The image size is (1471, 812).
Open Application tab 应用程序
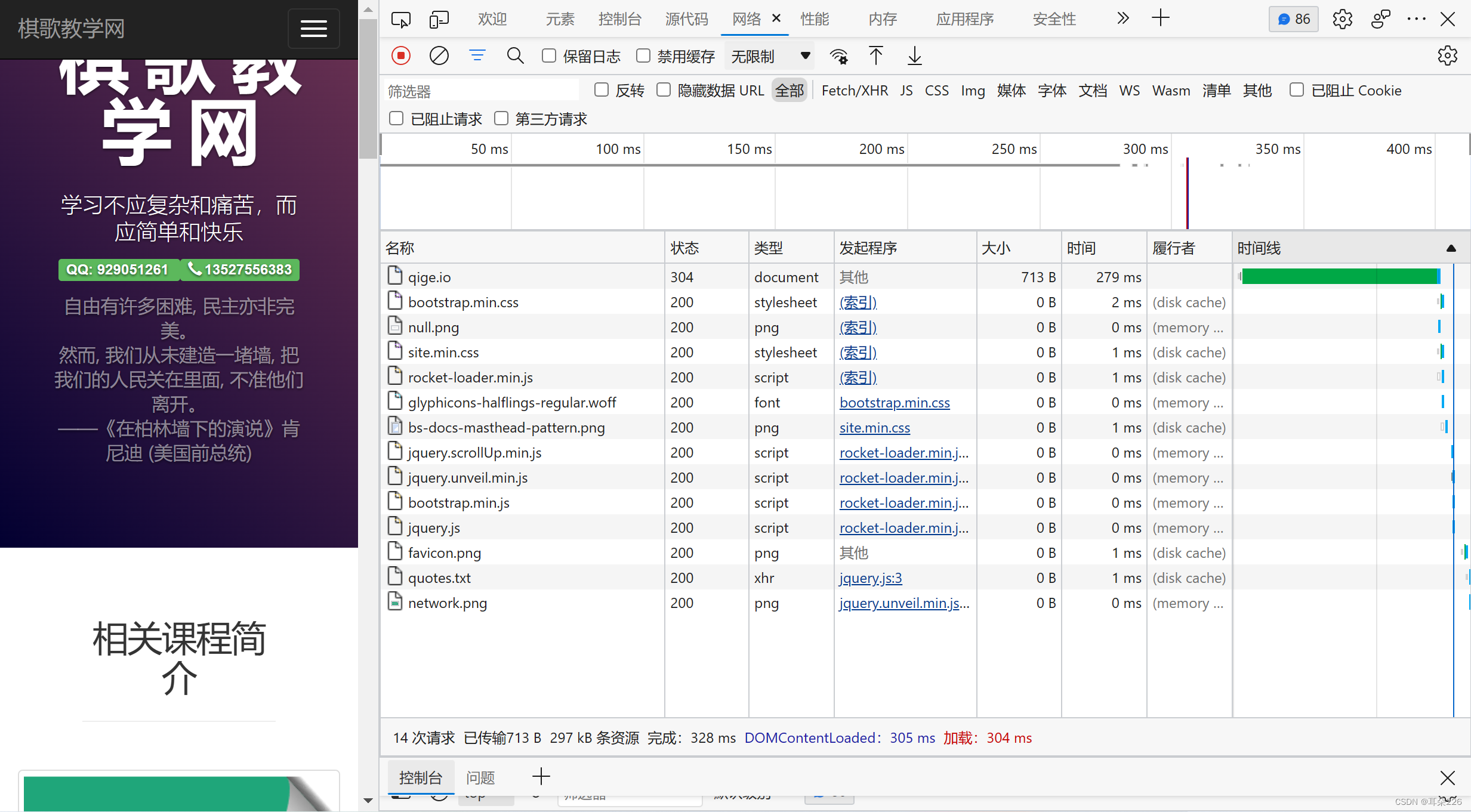click(x=965, y=19)
